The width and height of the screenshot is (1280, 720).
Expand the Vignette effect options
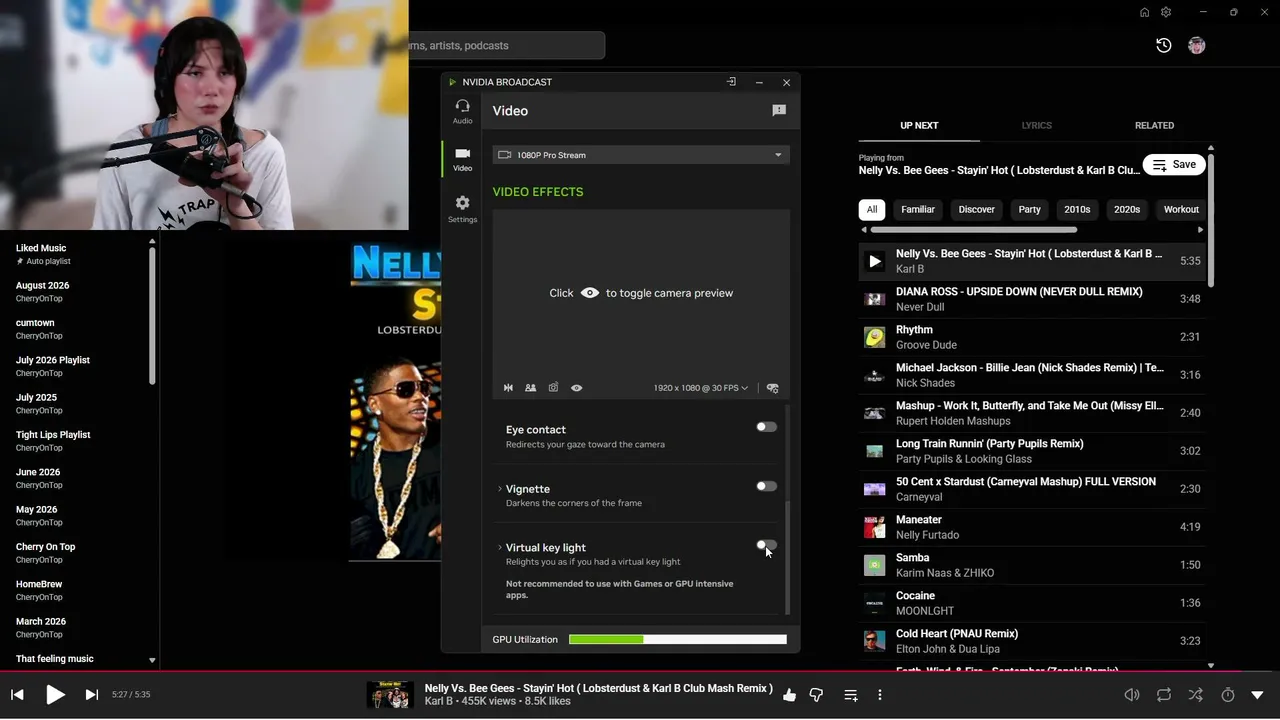(x=500, y=489)
